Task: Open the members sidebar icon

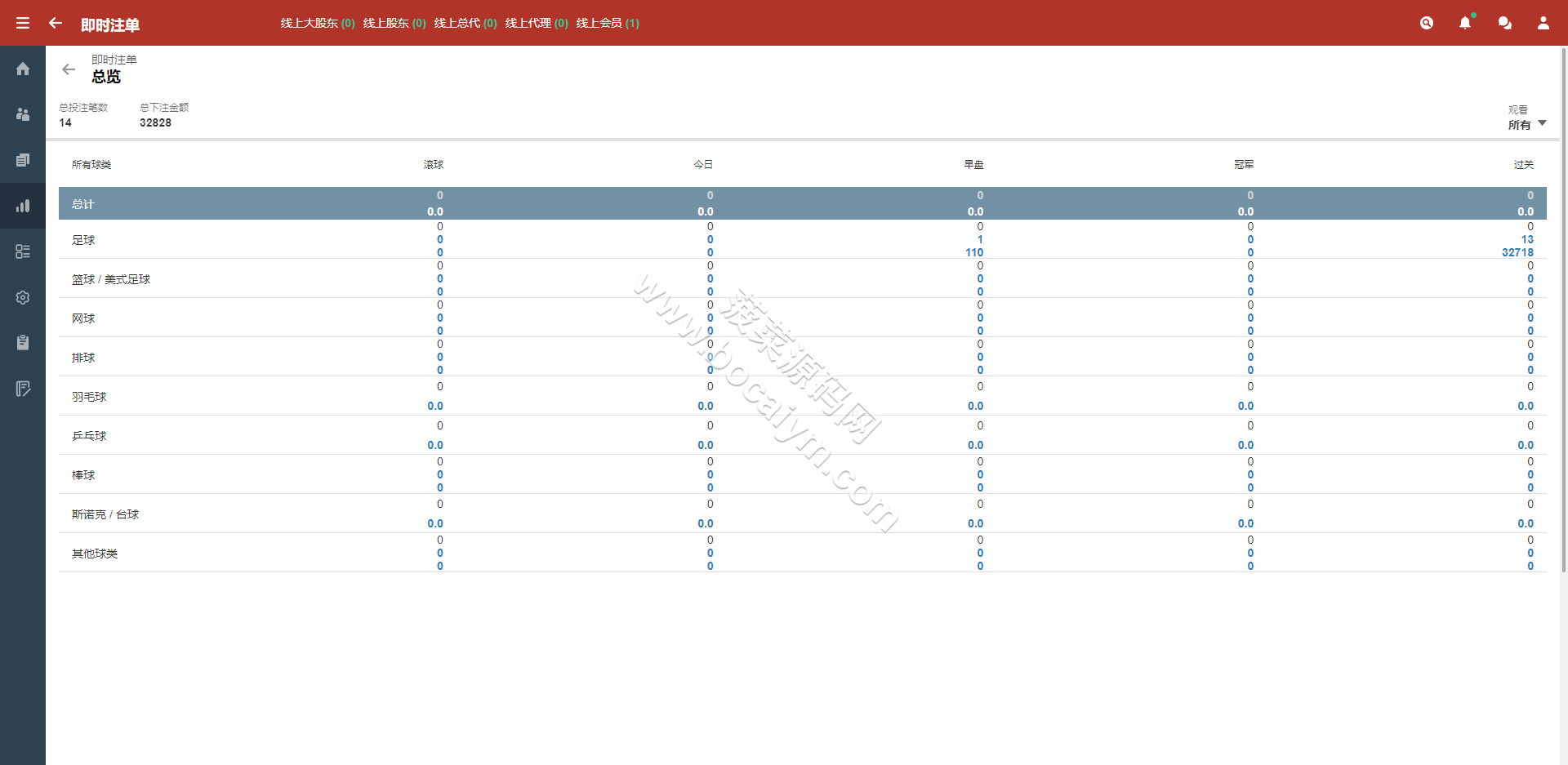Action: pos(23,114)
